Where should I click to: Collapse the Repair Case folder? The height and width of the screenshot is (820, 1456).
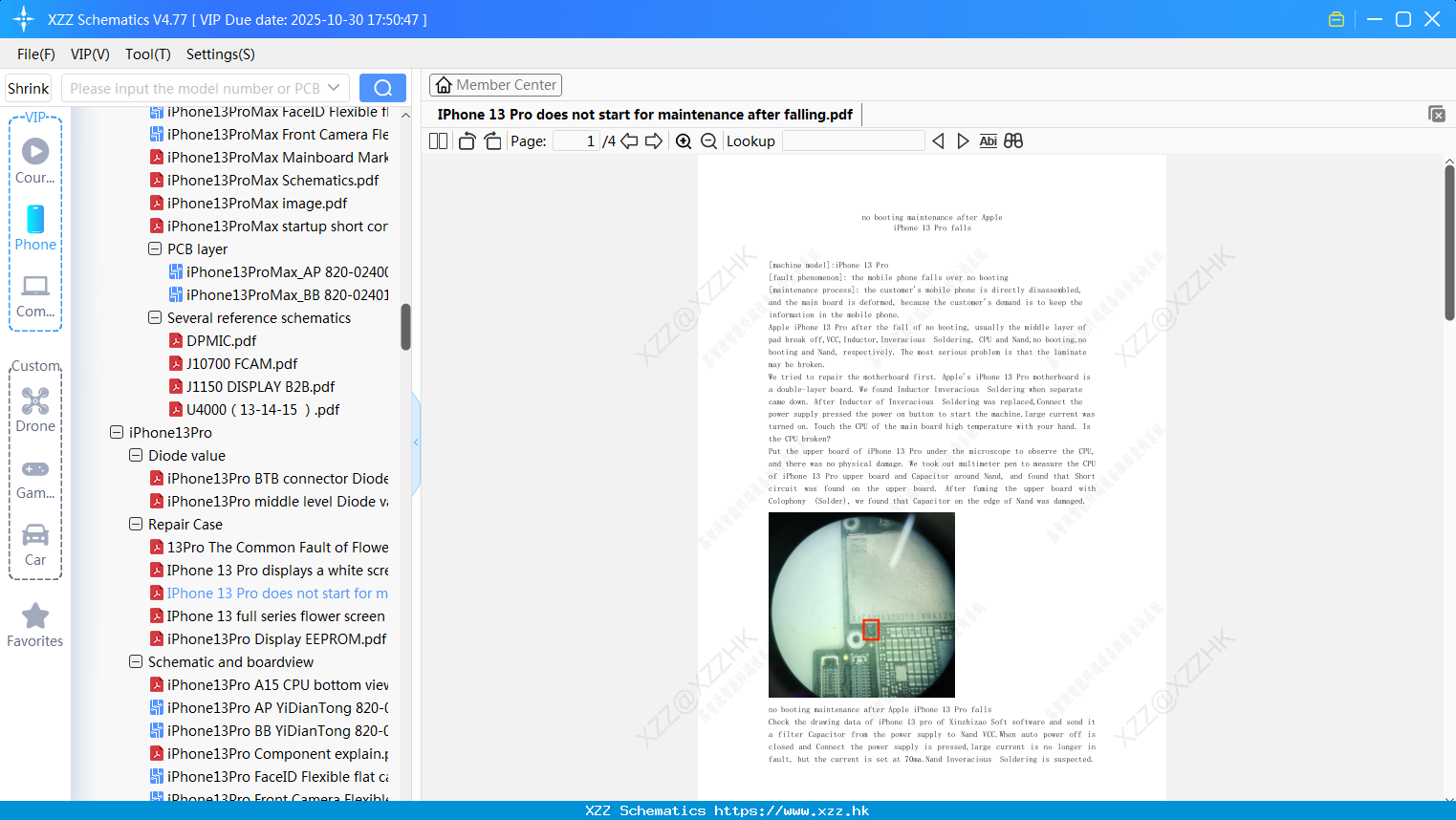[x=136, y=524]
